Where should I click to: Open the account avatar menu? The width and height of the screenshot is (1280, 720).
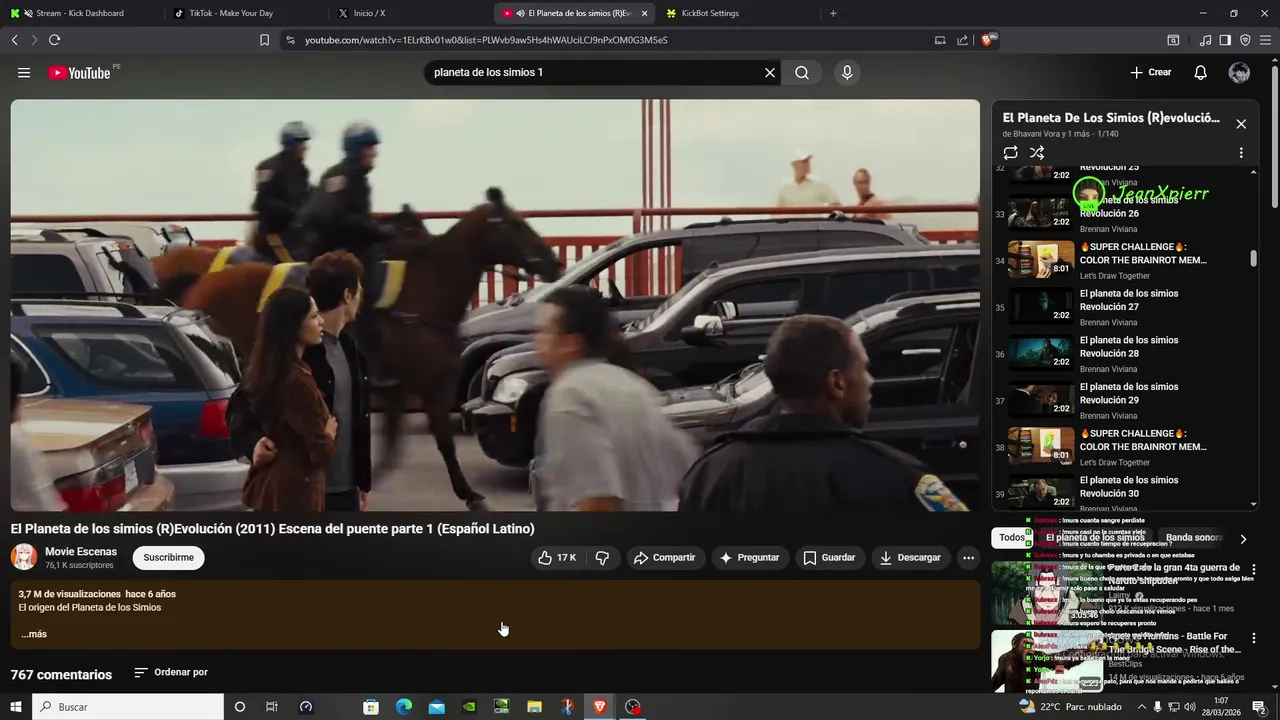(x=1239, y=73)
